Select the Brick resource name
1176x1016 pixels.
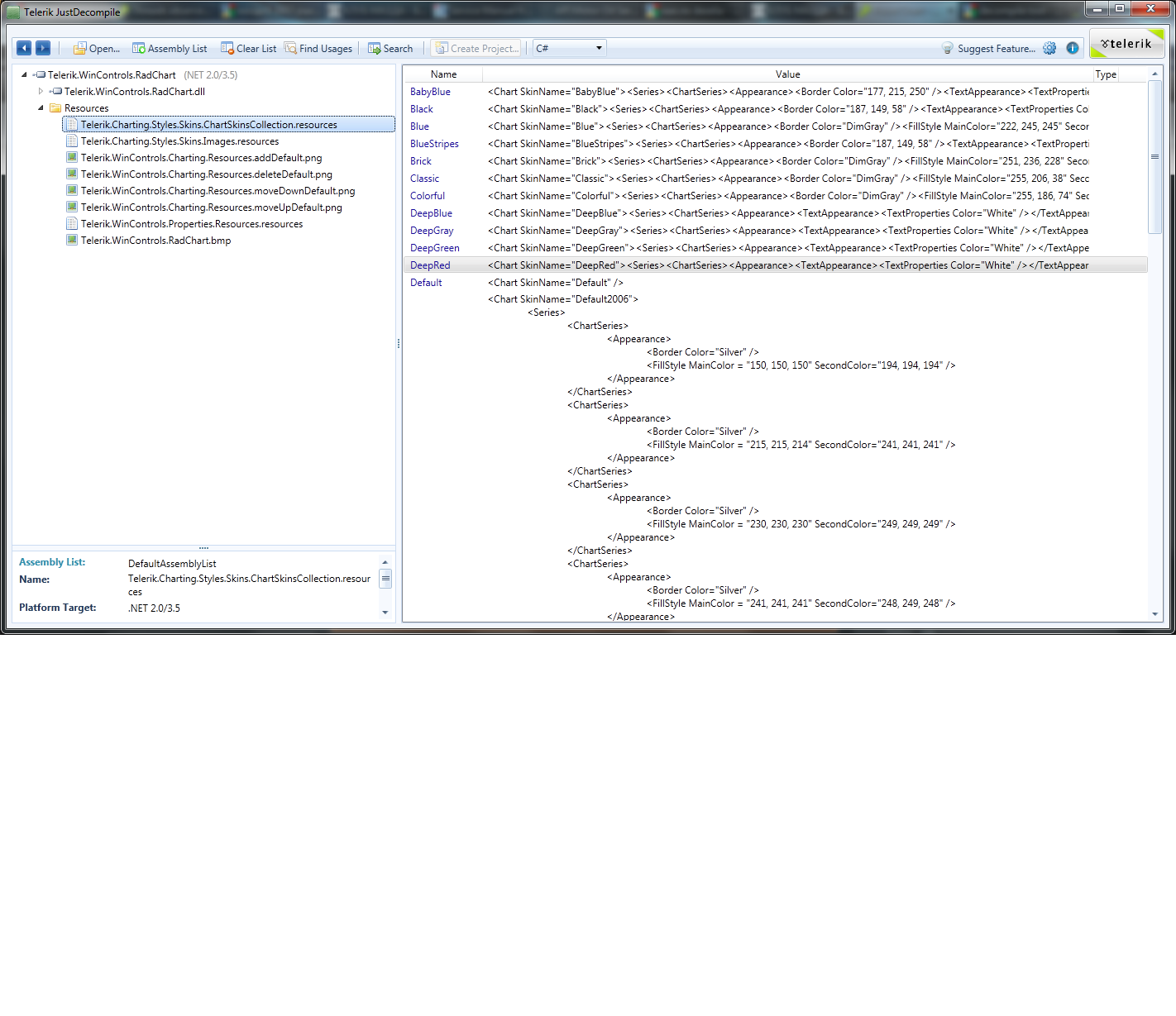click(x=420, y=161)
